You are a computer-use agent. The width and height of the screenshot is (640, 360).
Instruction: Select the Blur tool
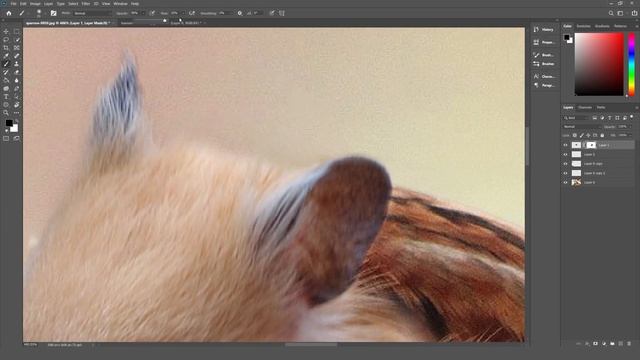point(17,80)
